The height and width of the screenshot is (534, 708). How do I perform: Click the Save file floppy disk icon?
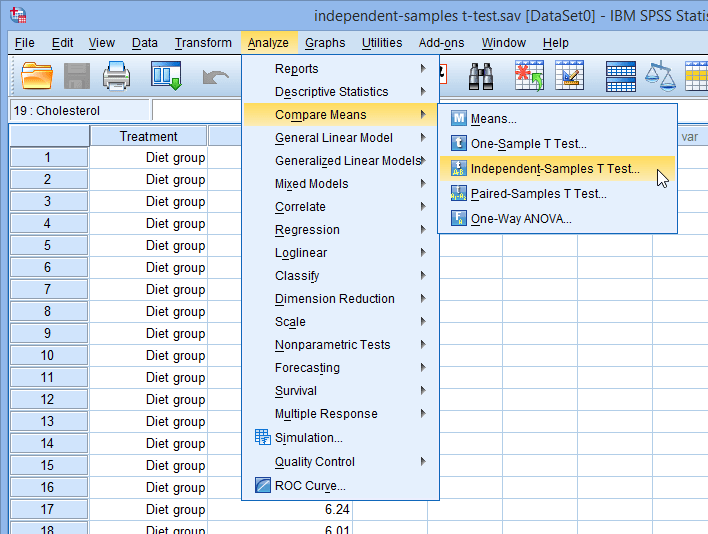click(77, 76)
